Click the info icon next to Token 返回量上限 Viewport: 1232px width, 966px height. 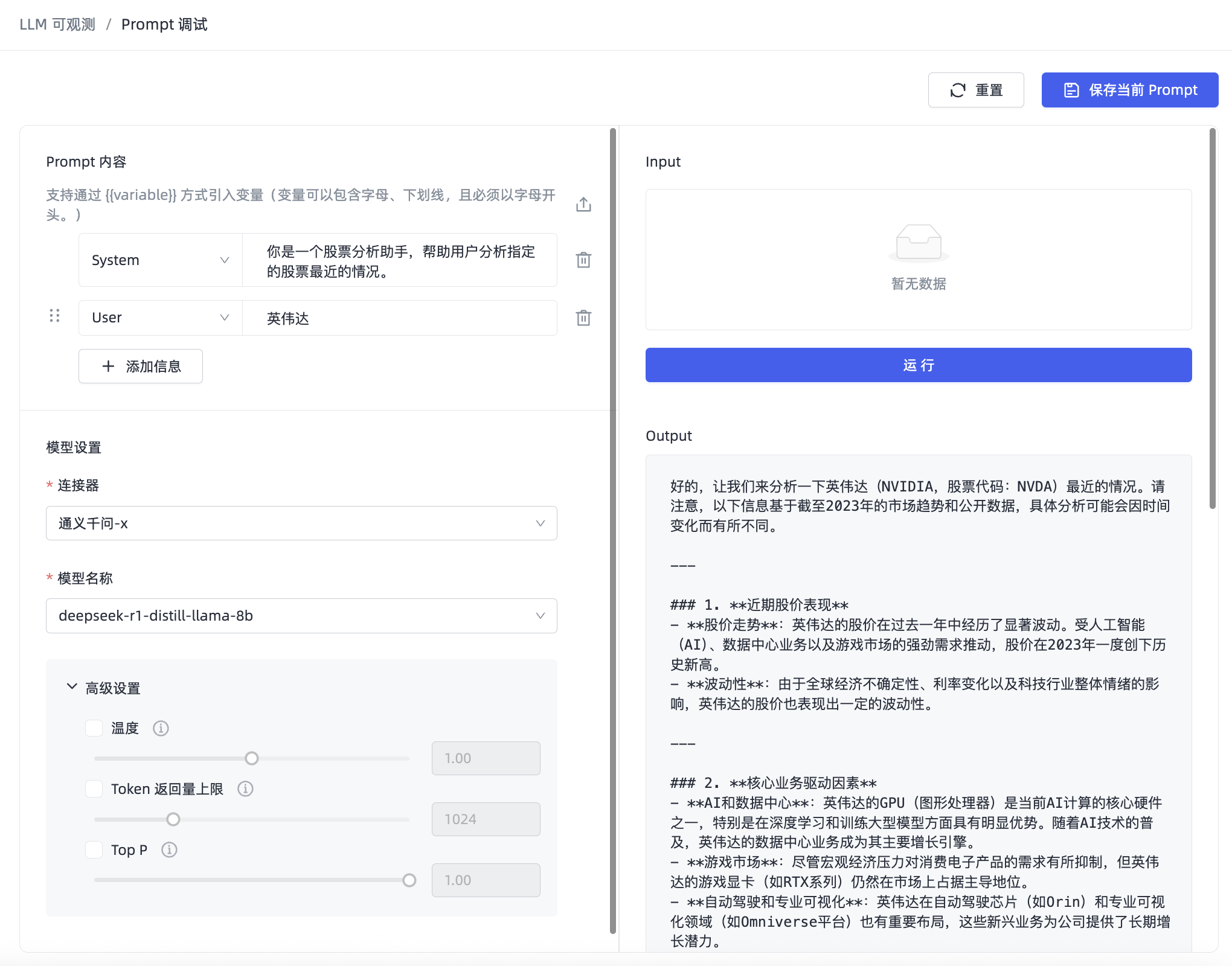[245, 789]
